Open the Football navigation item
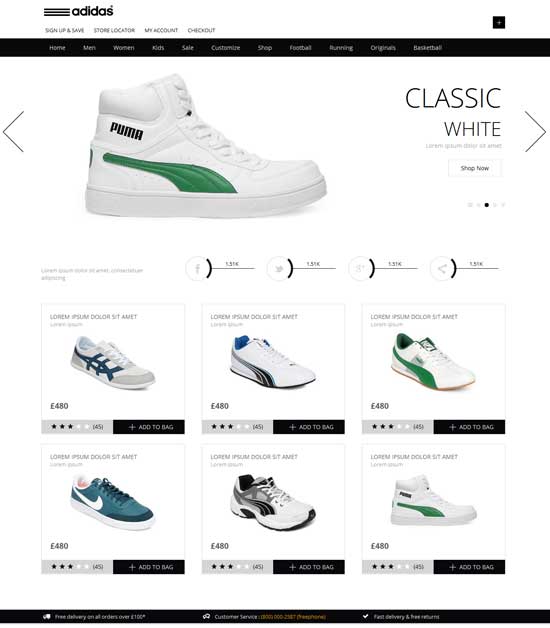550x628 pixels. pyautogui.click(x=300, y=48)
